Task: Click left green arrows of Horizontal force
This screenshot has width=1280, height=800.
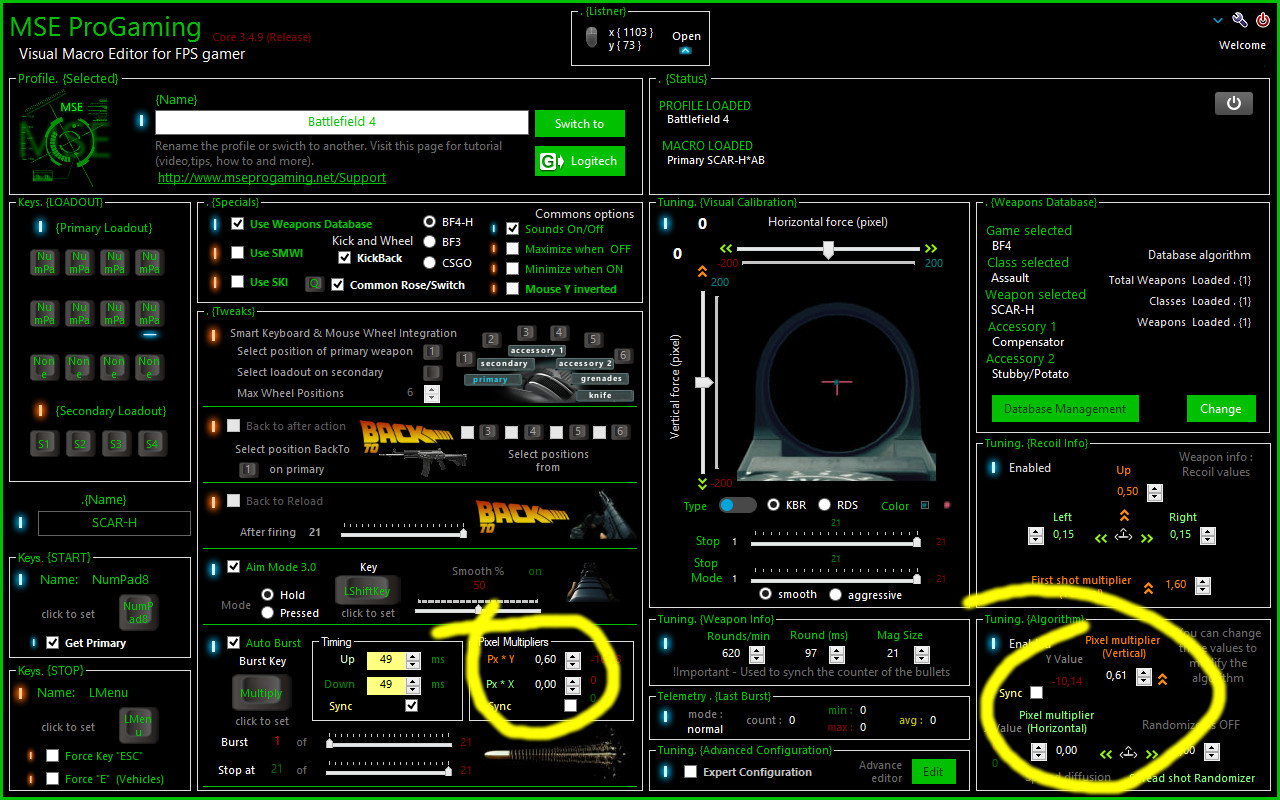Action: [x=726, y=249]
